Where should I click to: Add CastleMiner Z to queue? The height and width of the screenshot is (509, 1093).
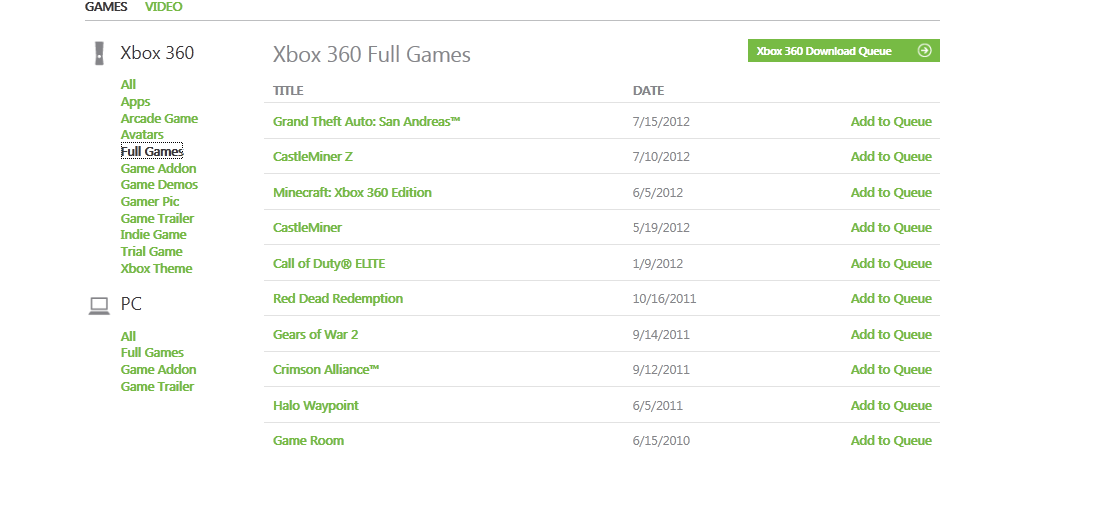890,157
